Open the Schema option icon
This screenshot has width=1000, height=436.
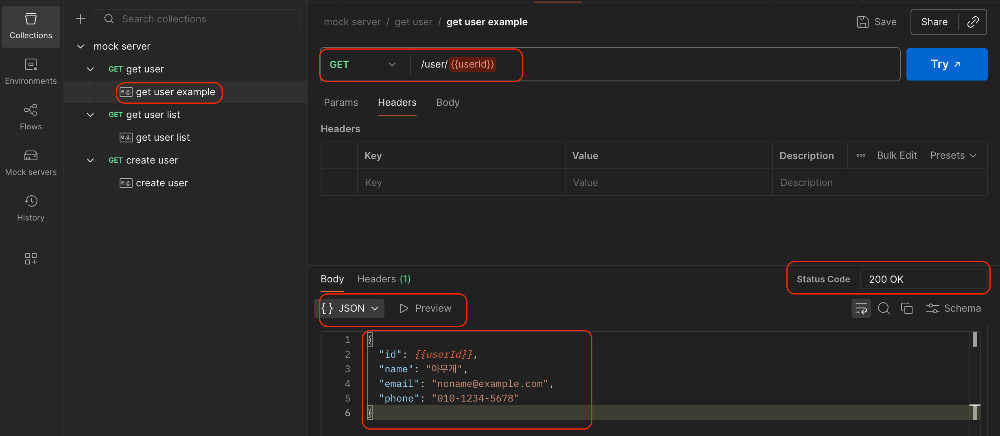pyautogui.click(x=932, y=309)
